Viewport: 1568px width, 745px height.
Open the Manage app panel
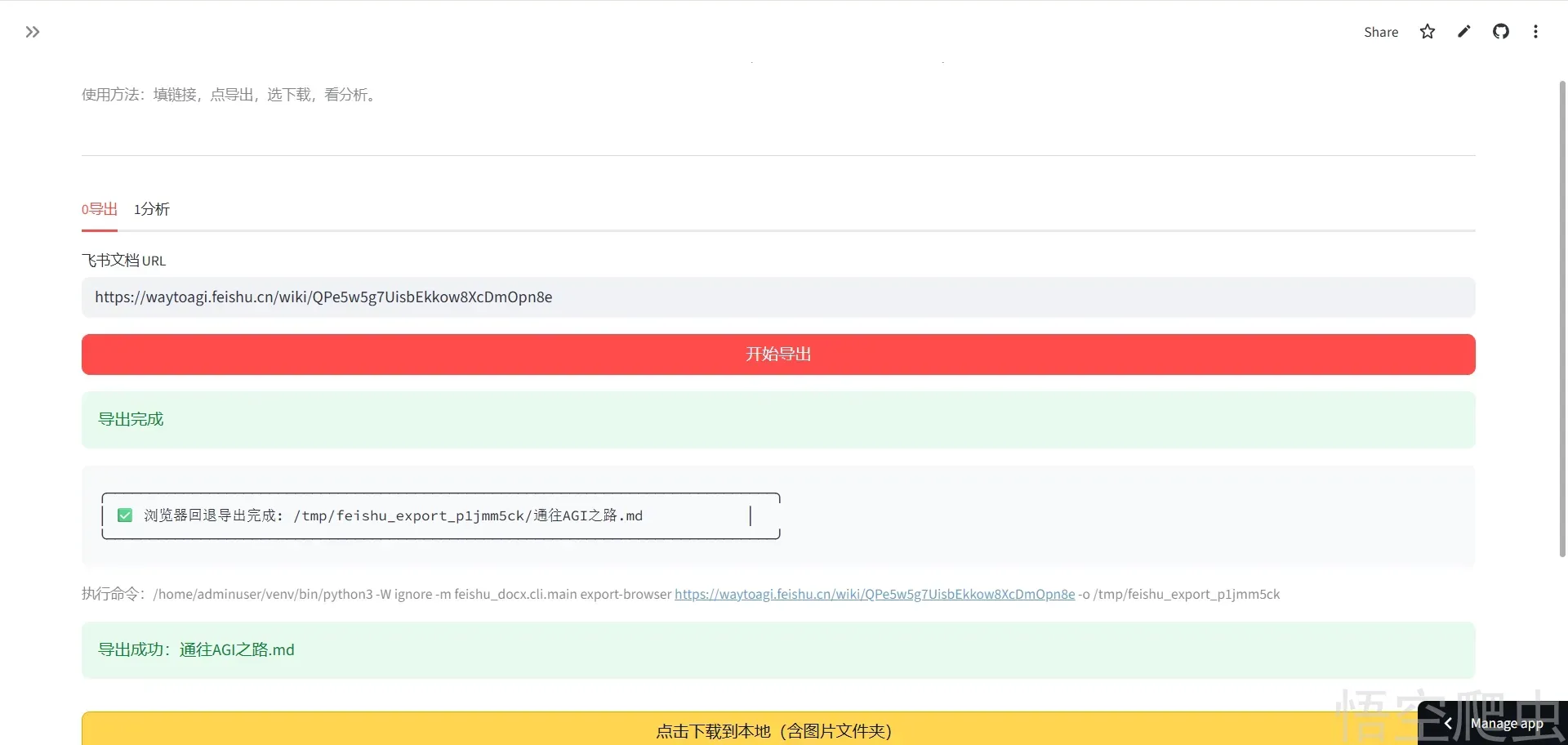1507,724
